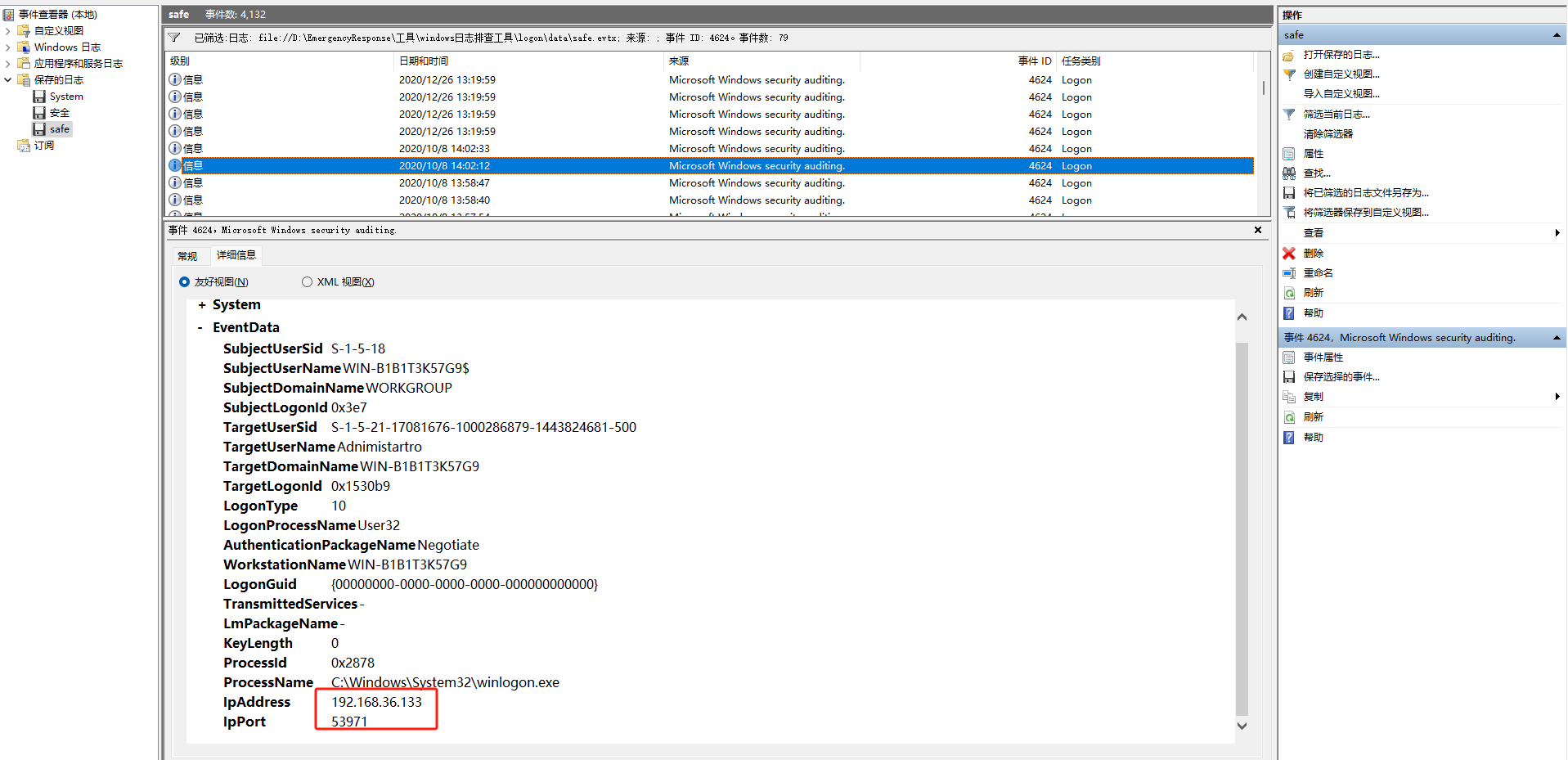Sort by 日期和时间 column header
Viewport: 1568px width, 760px height.
pyautogui.click(x=529, y=61)
